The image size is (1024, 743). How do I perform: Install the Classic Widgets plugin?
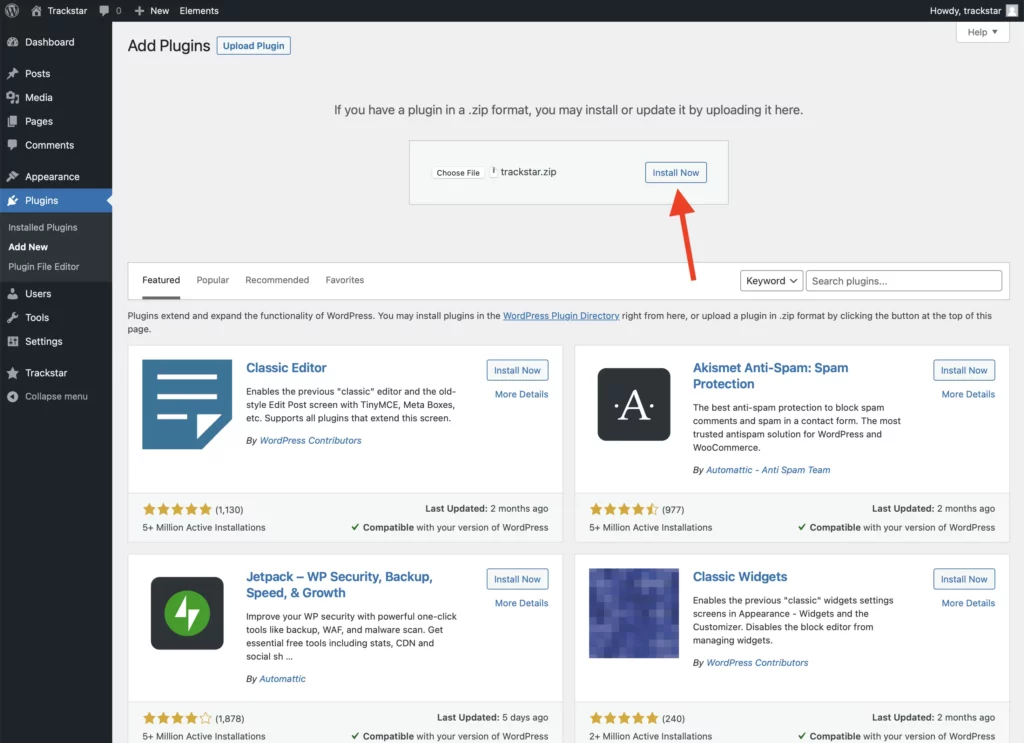tap(964, 579)
